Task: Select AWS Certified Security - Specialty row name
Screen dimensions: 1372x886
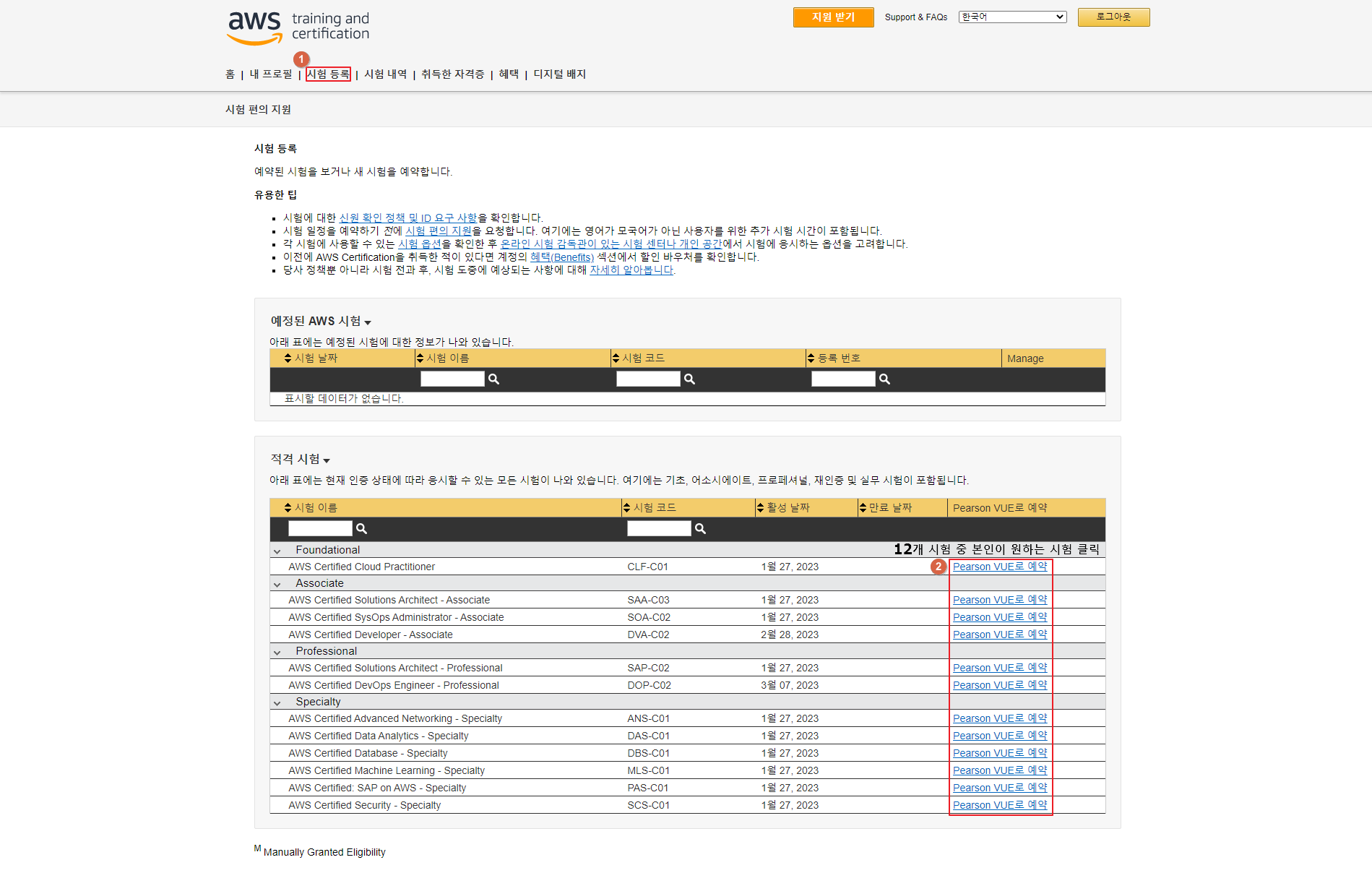Action: coord(364,806)
